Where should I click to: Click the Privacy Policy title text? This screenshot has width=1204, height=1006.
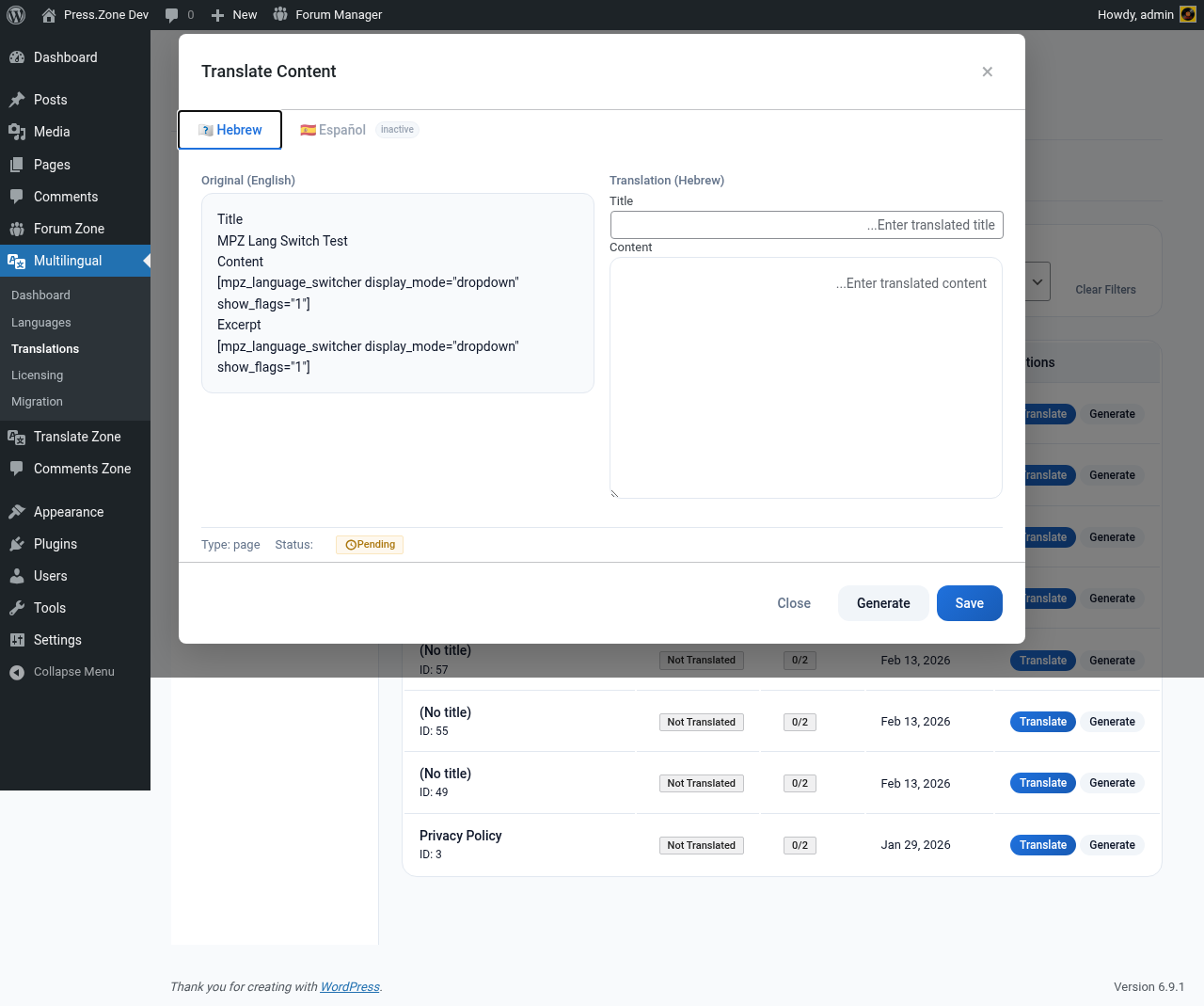[461, 836]
